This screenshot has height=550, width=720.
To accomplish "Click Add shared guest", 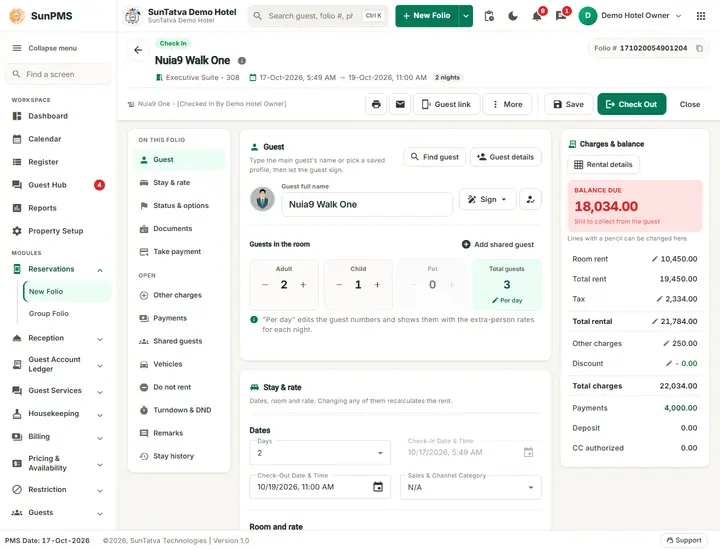I will click(x=498, y=244).
